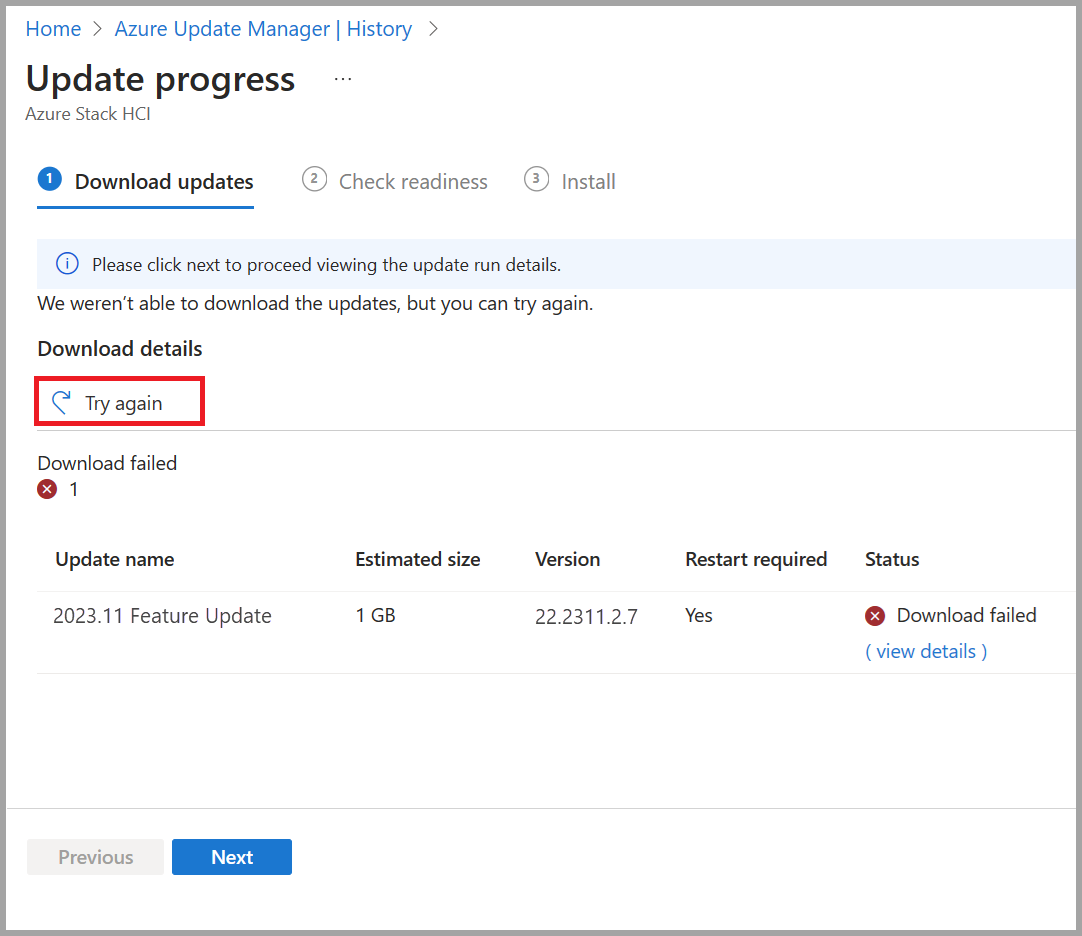Click the step 1 circle icon
1082x936 pixels.
pos(50,179)
